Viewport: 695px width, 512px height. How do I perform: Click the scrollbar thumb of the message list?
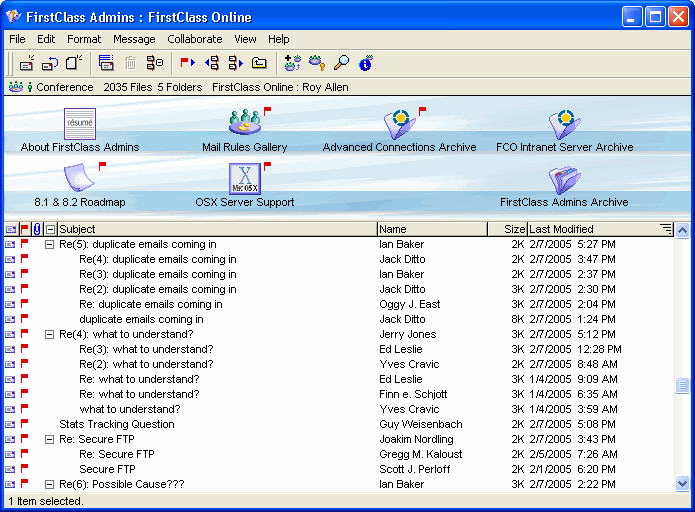point(682,385)
